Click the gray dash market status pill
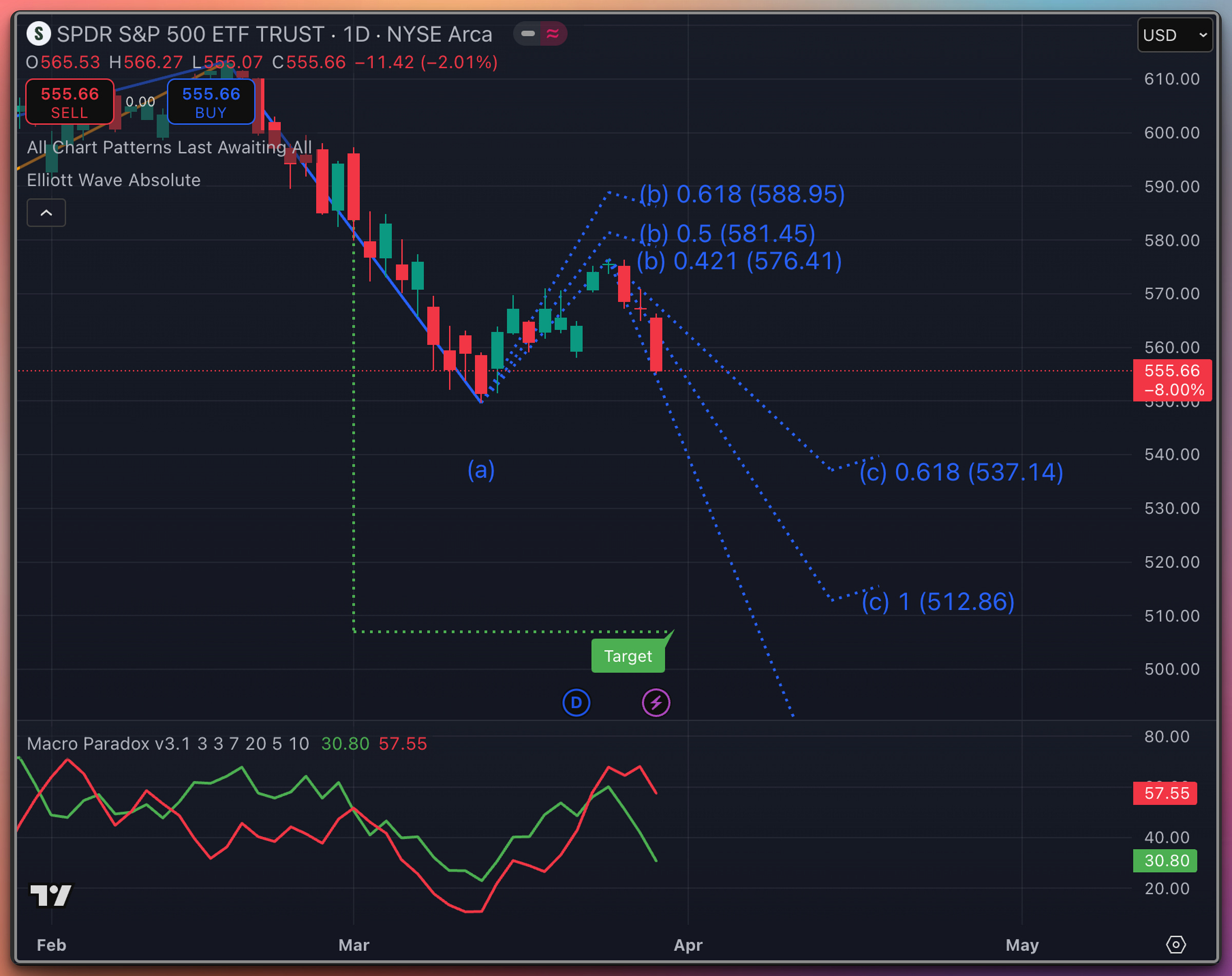Viewport: 1232px width, 976px height. pos(528,34)
